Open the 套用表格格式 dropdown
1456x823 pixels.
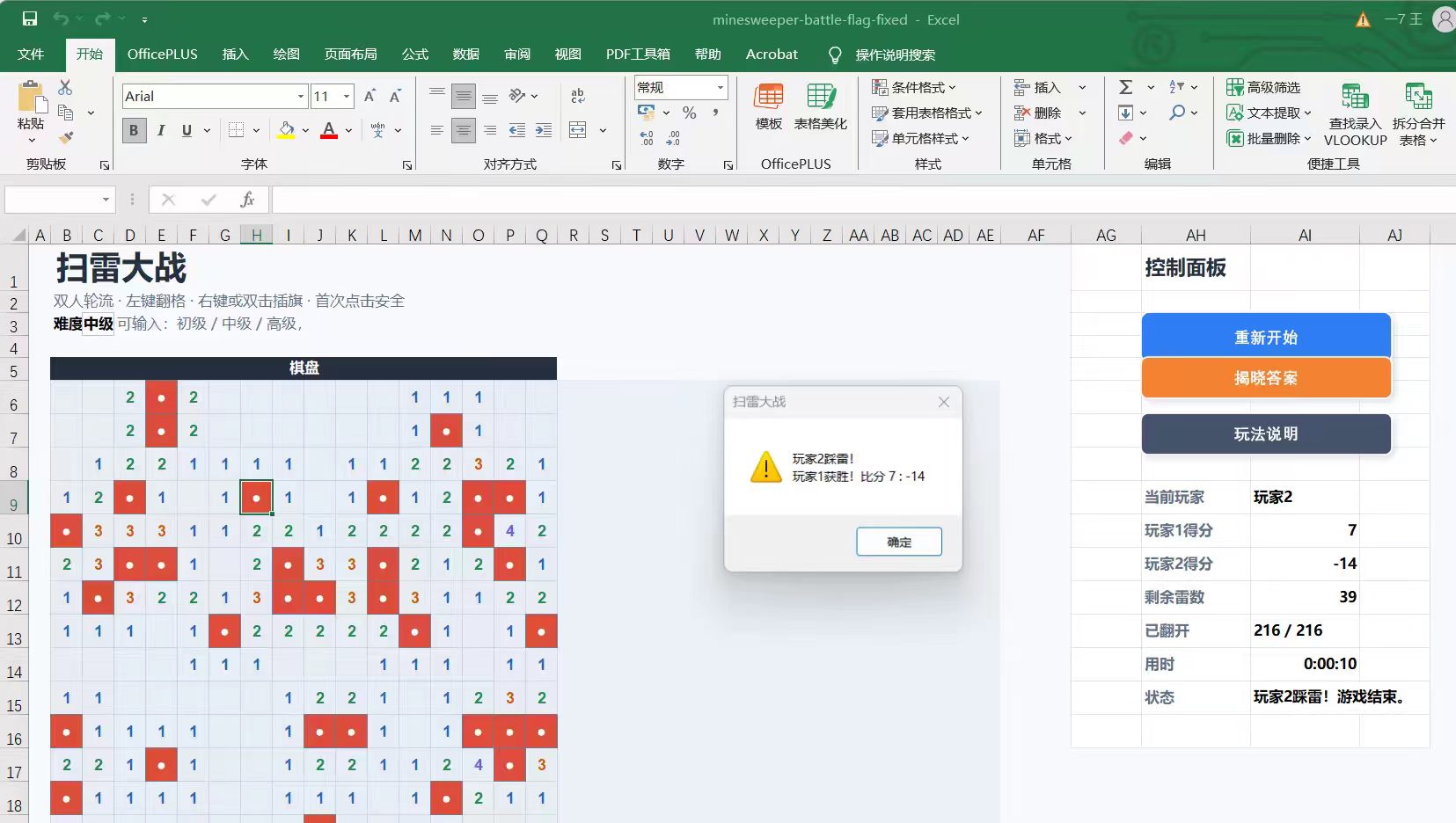click(927, 113)
